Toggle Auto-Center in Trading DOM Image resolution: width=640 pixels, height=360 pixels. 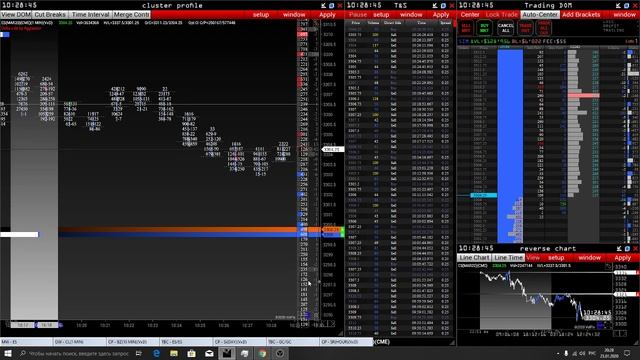[540, 14]
